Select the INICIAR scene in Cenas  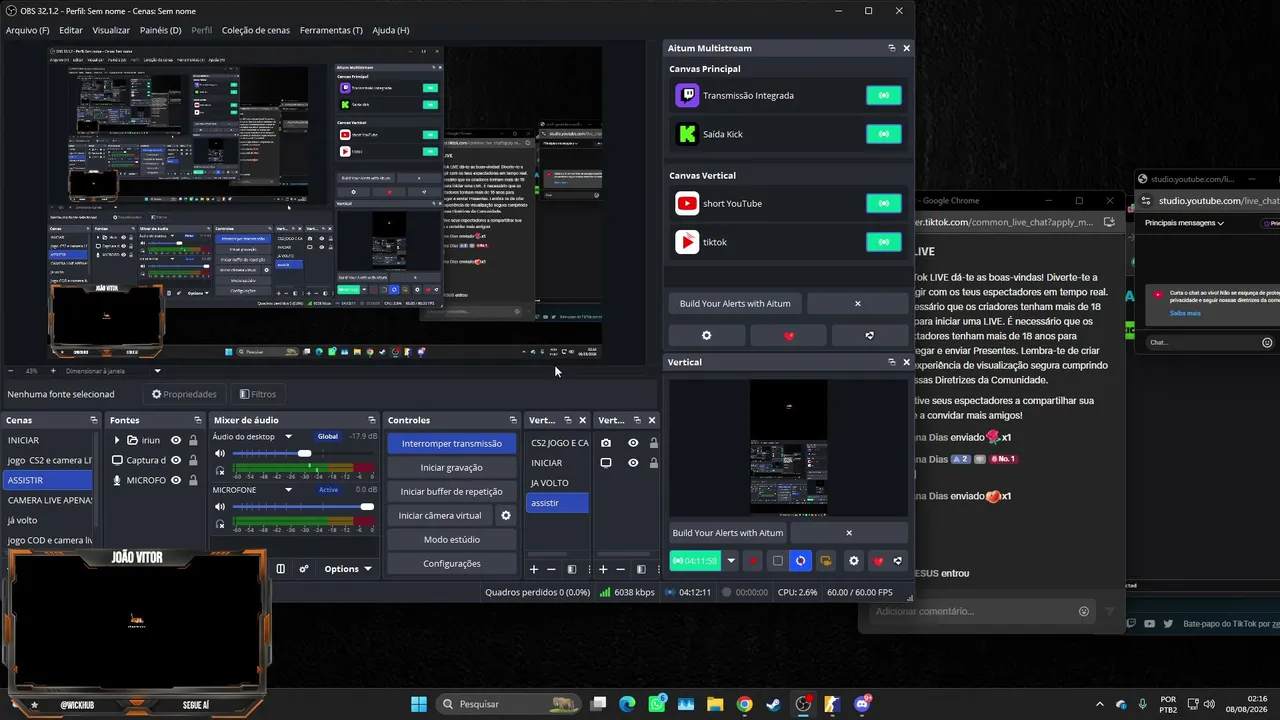click(x=48, y=441)
